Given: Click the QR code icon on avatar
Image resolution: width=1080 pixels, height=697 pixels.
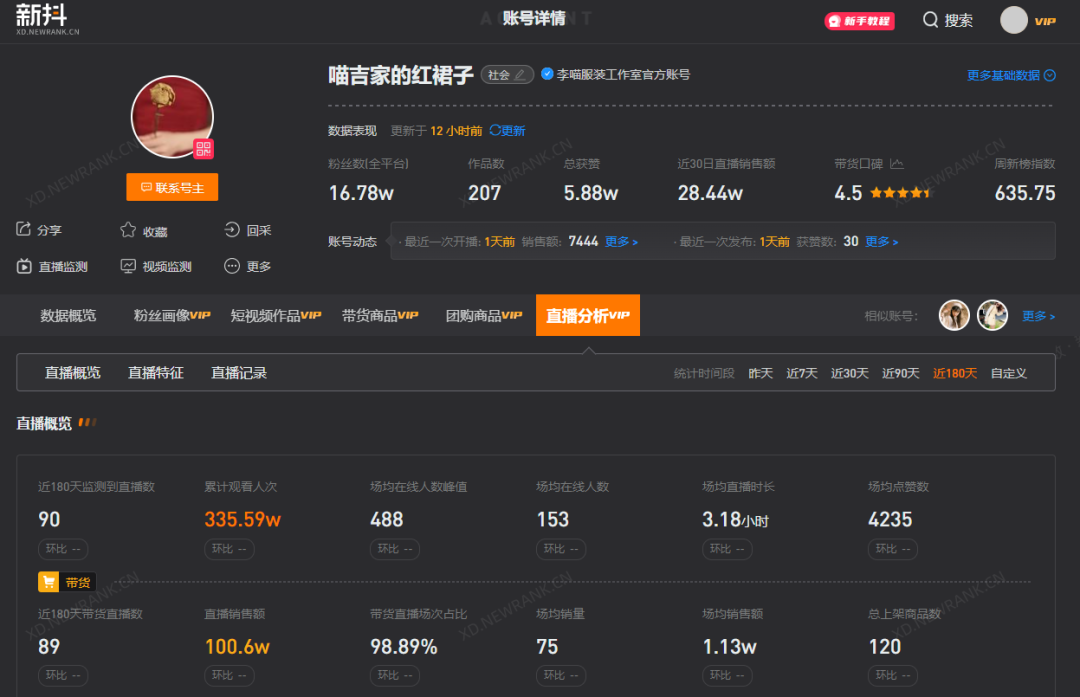Looking at the screenshot, I should pyautogui.click(x=204, y=149).
